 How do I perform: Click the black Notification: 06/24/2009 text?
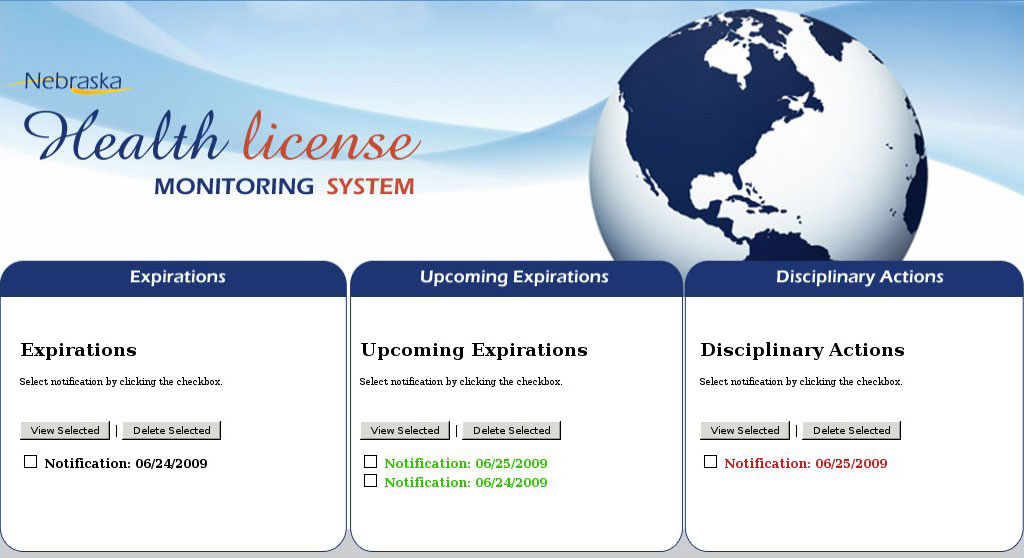point(126,464)
